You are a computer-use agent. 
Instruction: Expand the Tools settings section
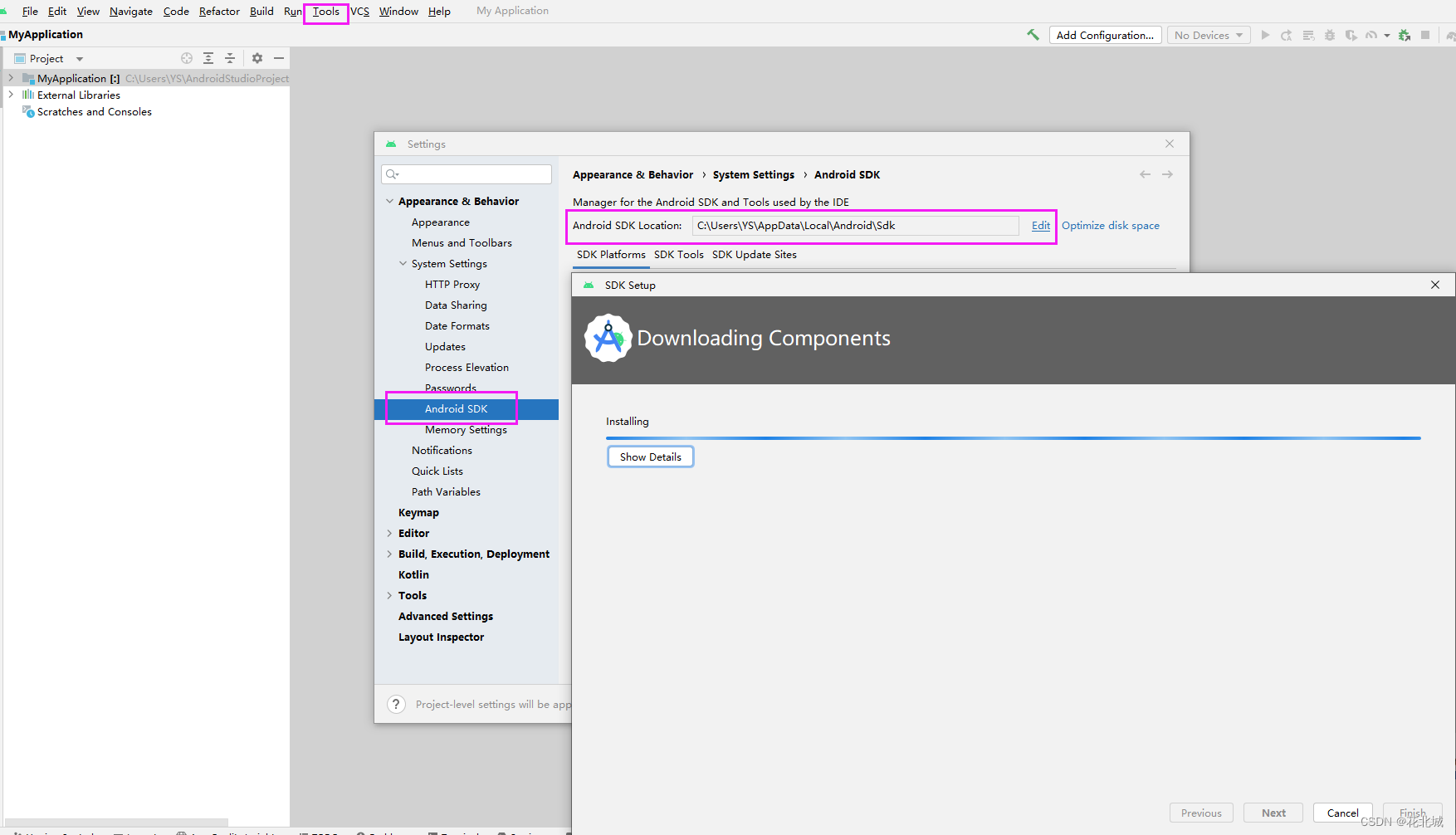(389, 596)
